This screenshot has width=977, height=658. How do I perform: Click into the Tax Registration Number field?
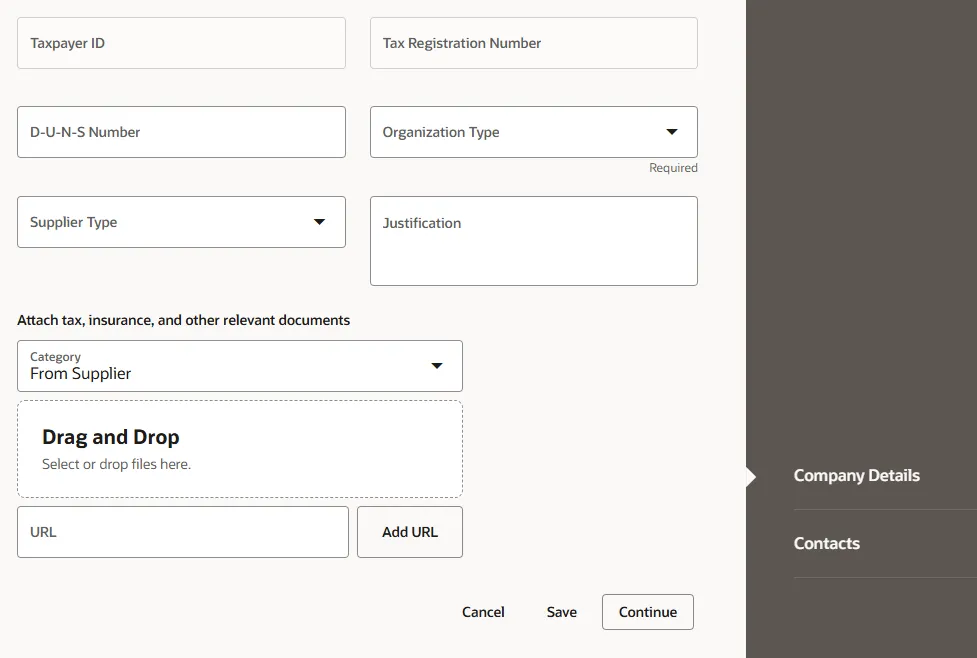[533, 43]
